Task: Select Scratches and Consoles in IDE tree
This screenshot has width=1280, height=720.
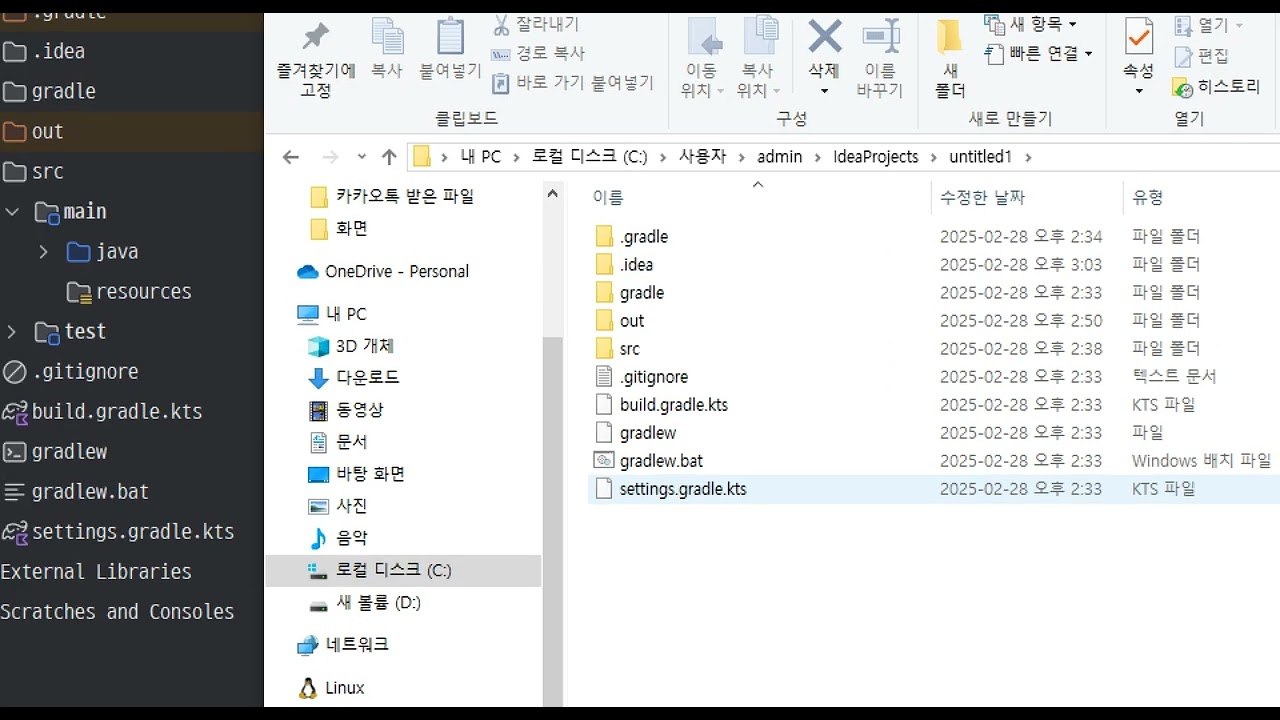Action: [x=117, y=612]
